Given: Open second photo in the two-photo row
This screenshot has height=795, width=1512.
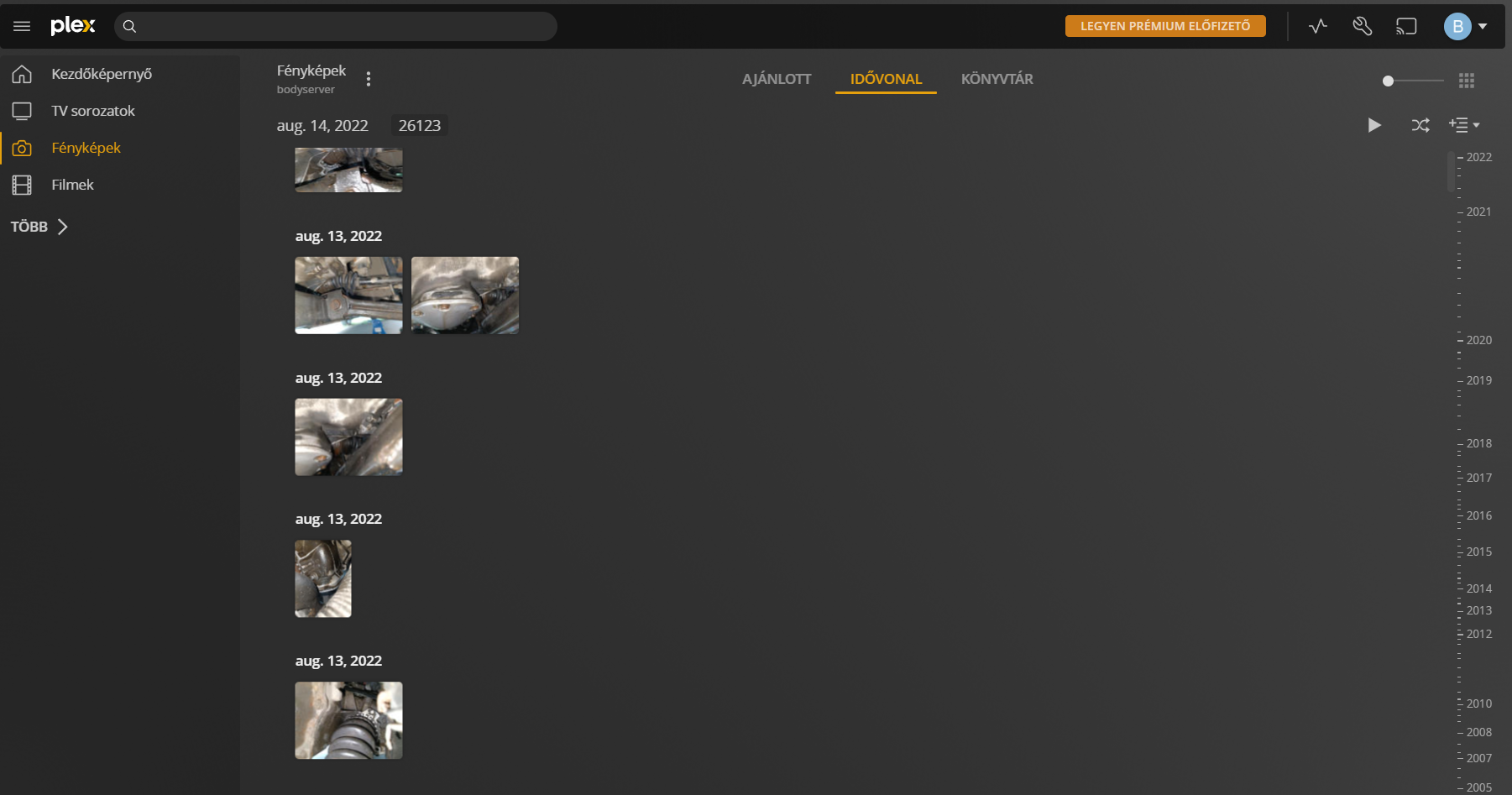Looking at the screenshot, I should [465, 296].
